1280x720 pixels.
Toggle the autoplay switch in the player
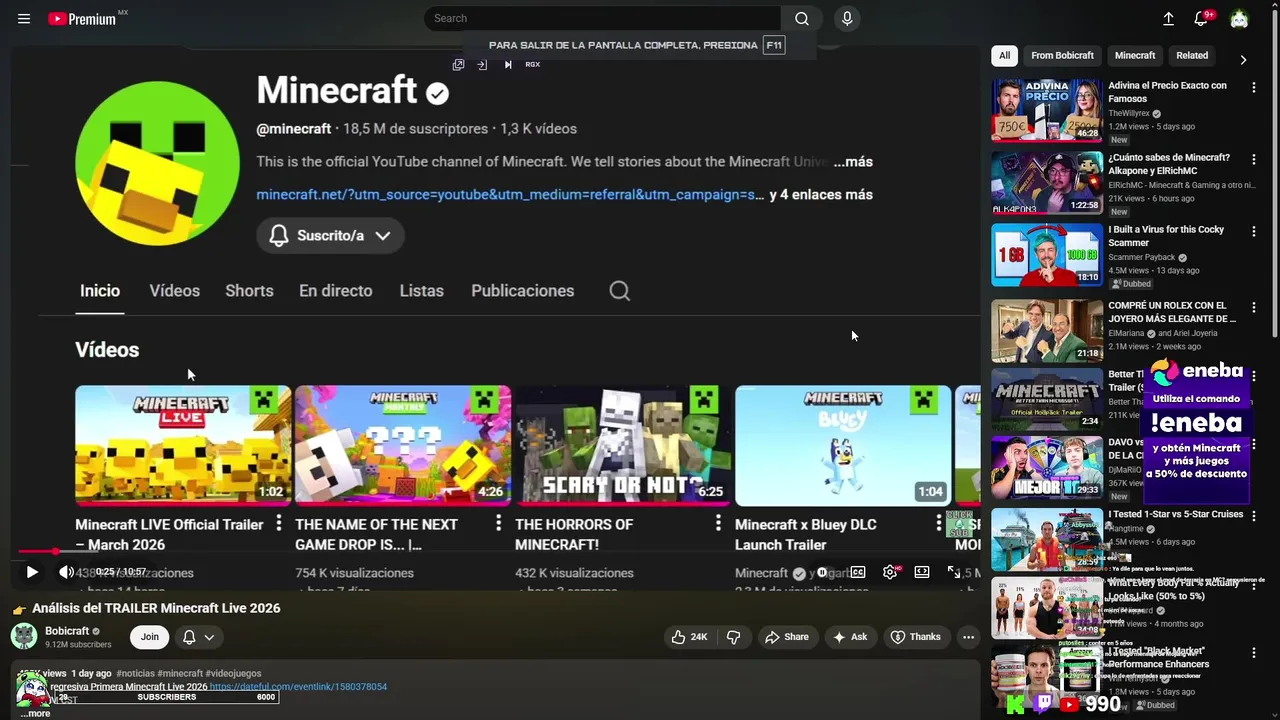824,572
